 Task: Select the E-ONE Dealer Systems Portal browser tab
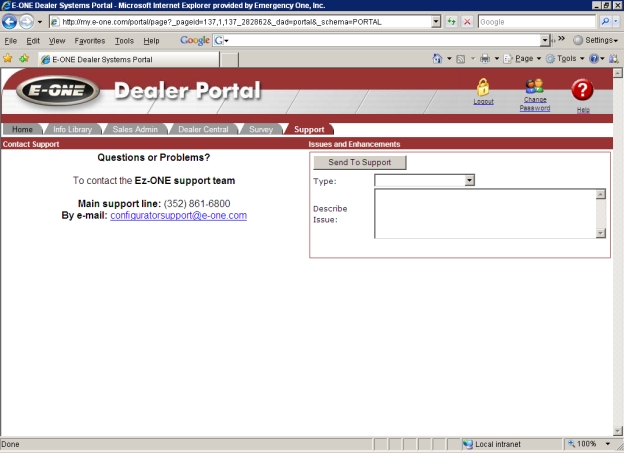[129, 60]
